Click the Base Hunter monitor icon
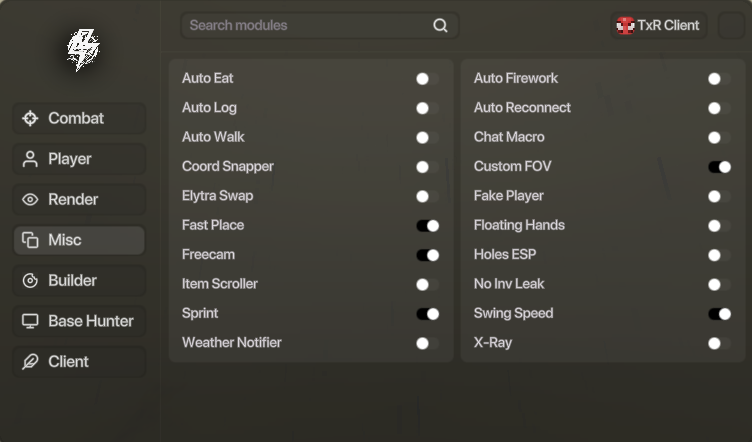Image resolution: width=752 pixels, height=442 pixels. click(x=30, y=321)
